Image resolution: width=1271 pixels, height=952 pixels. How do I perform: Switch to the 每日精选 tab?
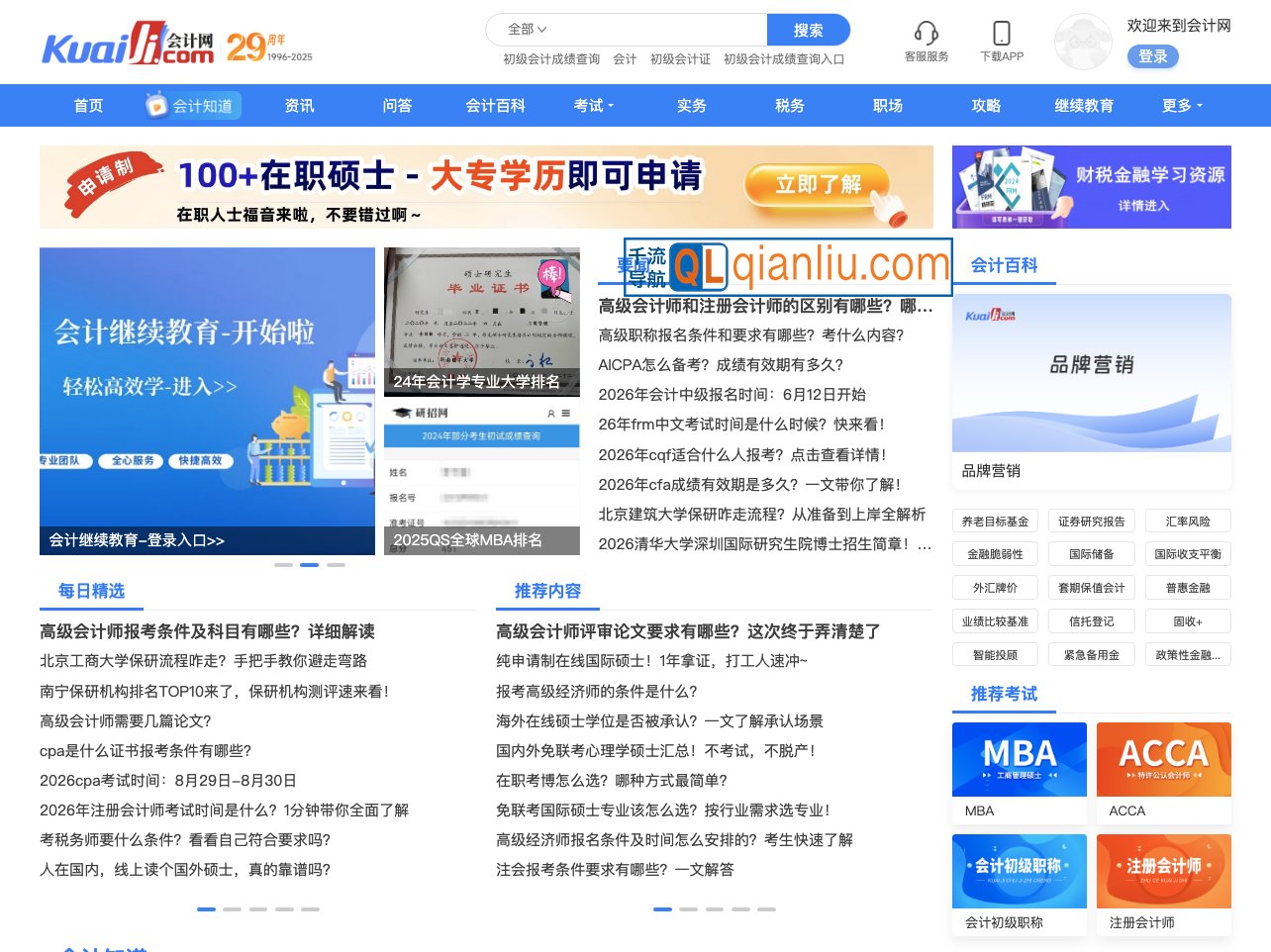[91, 590]
